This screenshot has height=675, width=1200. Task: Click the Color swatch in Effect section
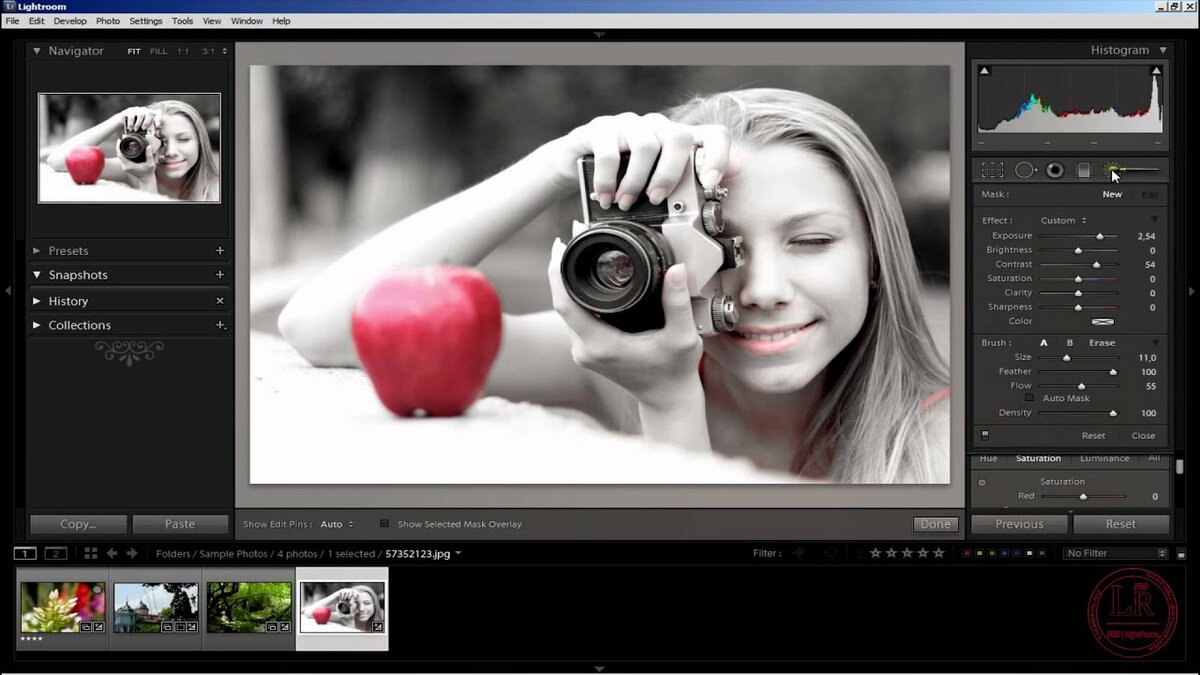[x=1103, y=322]
